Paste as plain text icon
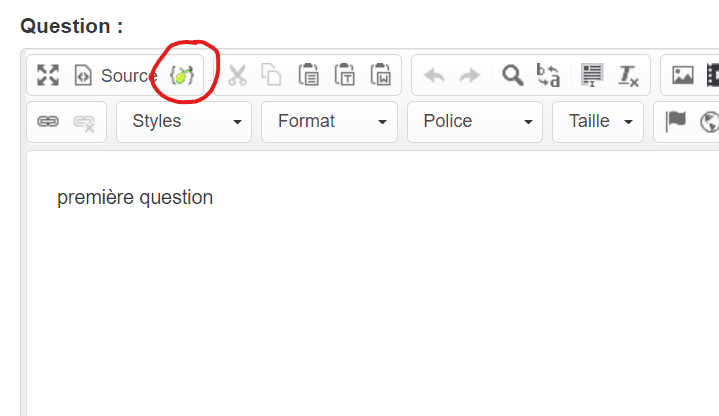Image resolution: width=719 pixels, height=416 pixels. pyautogui.click(x=344, y=75)
